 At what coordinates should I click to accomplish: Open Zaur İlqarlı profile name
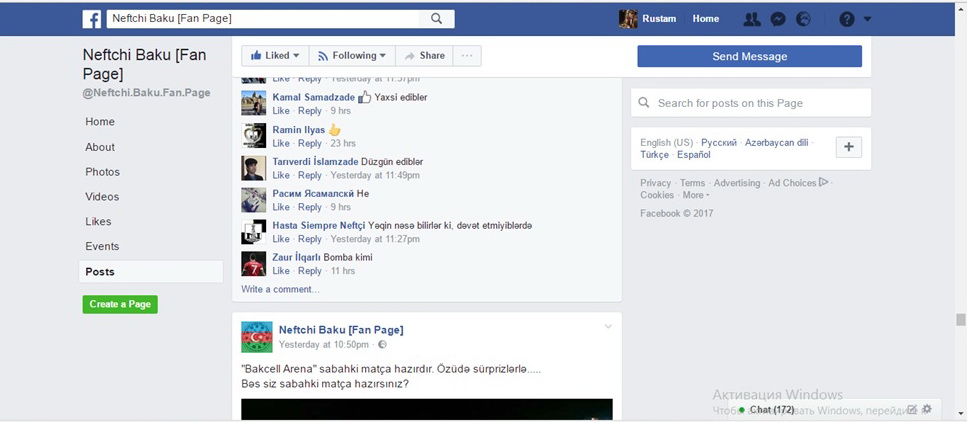point(297,257)
